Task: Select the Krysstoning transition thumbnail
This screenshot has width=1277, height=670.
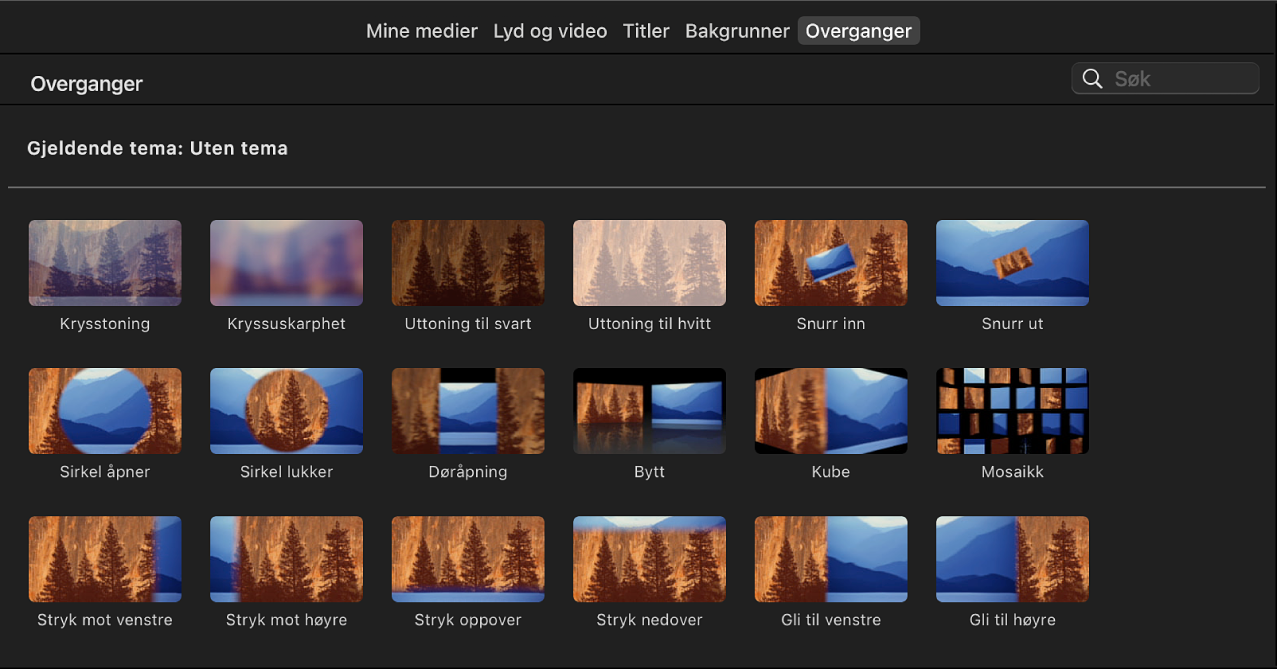Action: click(x=105, y=263)
